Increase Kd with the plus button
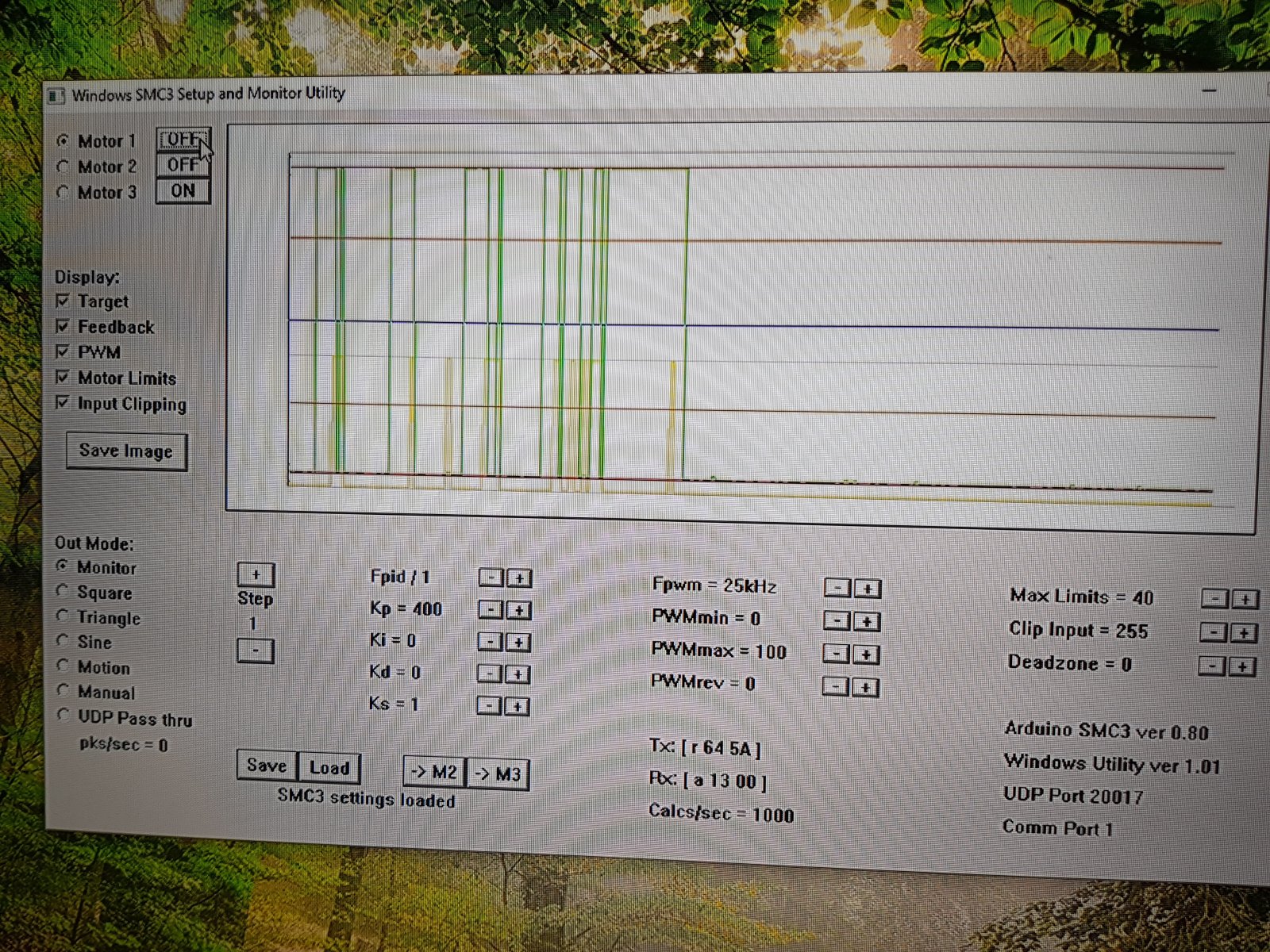This screenshot has width=1270, height=952. [517, 674]
